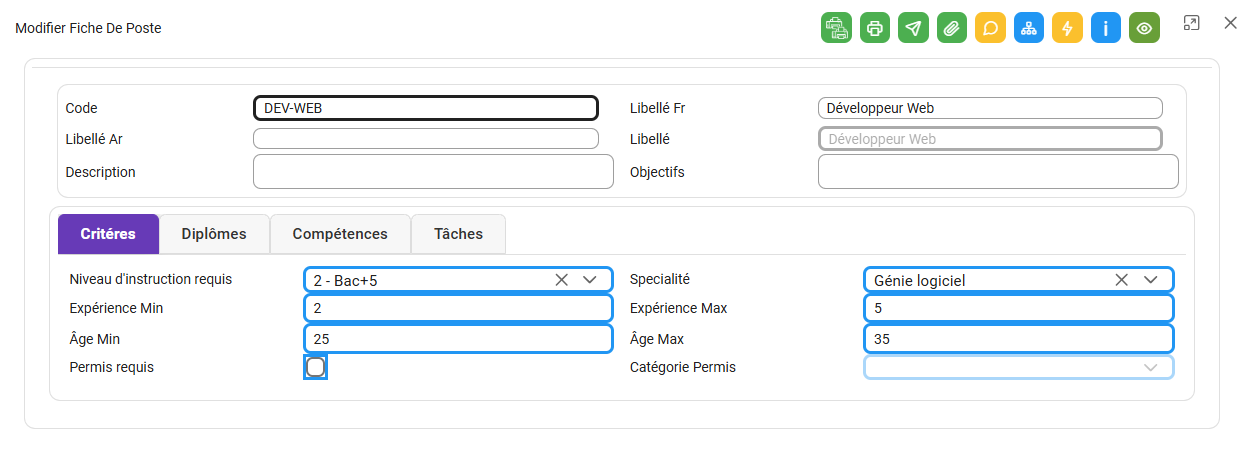The width and height of the screenshot is (1243, 473).
Task: Open comments via the speech bubble icon
Action: [990, 28]
